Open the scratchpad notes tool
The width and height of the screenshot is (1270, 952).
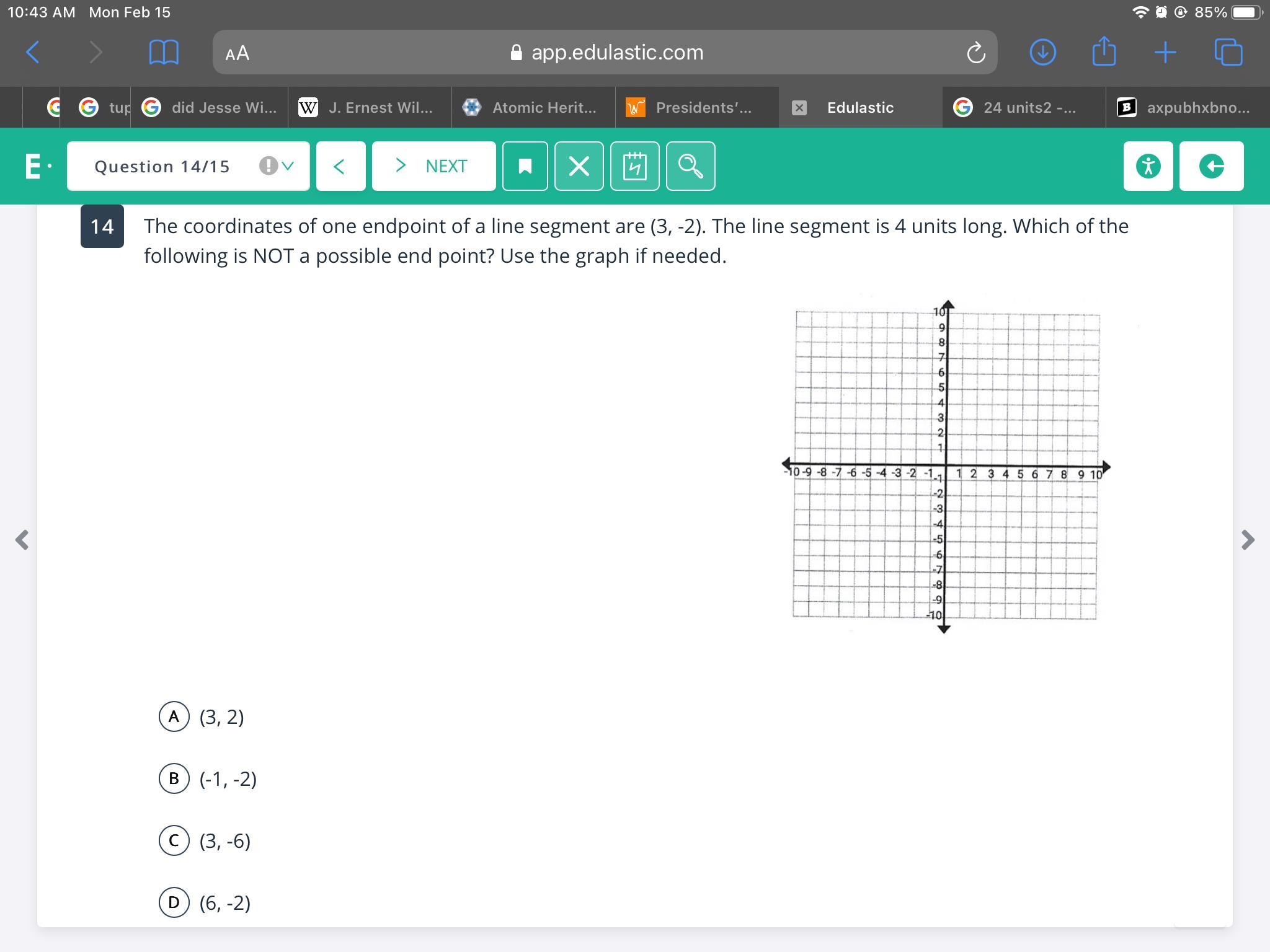(x=634, y=166)
